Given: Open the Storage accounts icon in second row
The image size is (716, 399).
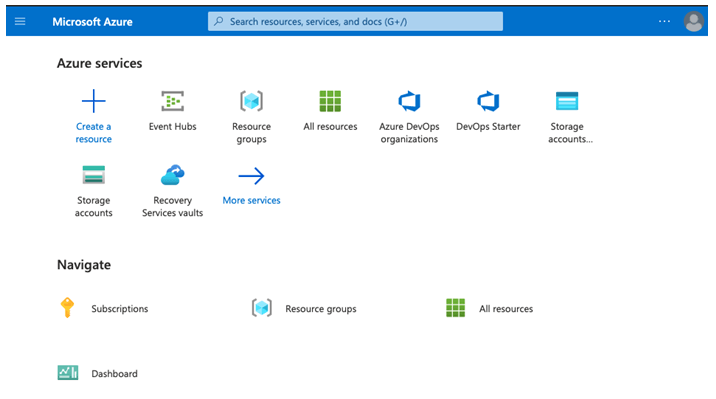Looking at the screenshot, I should coord(94,175).
